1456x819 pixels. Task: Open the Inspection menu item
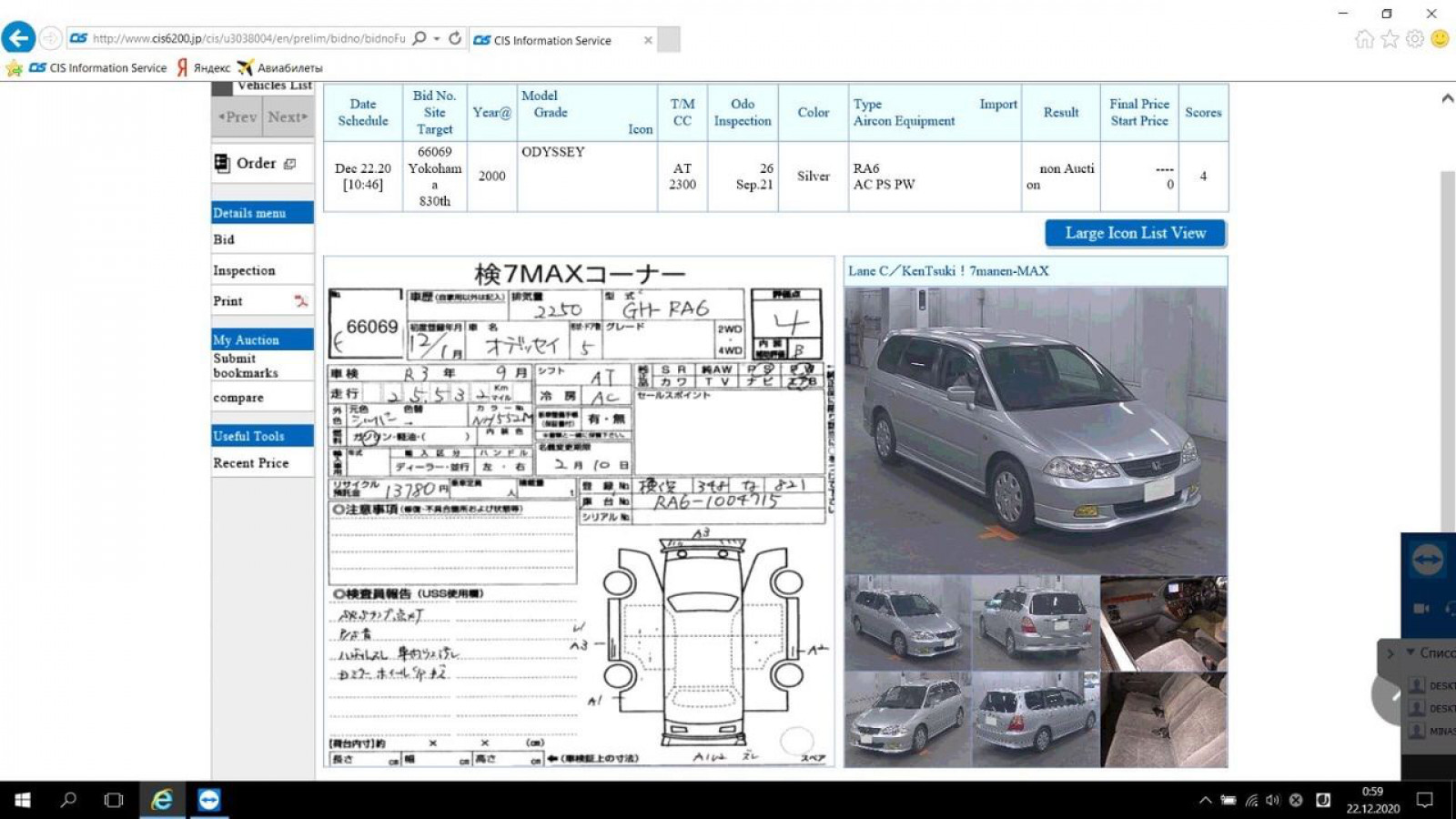click(244, 270)
